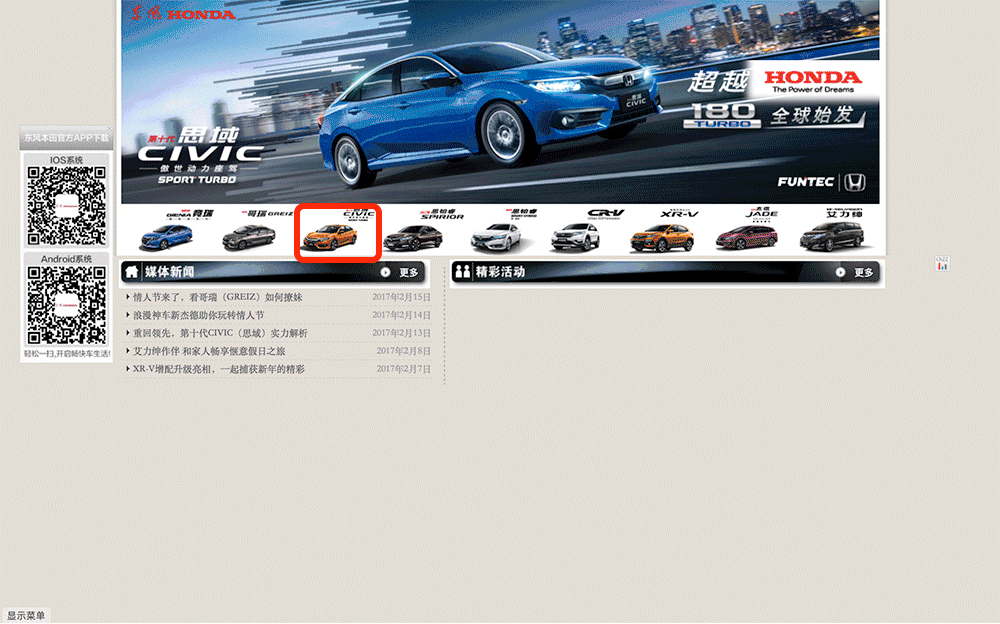Close the 东风本田官方APP下载 side panel
1000x624 pixels.
109,129
